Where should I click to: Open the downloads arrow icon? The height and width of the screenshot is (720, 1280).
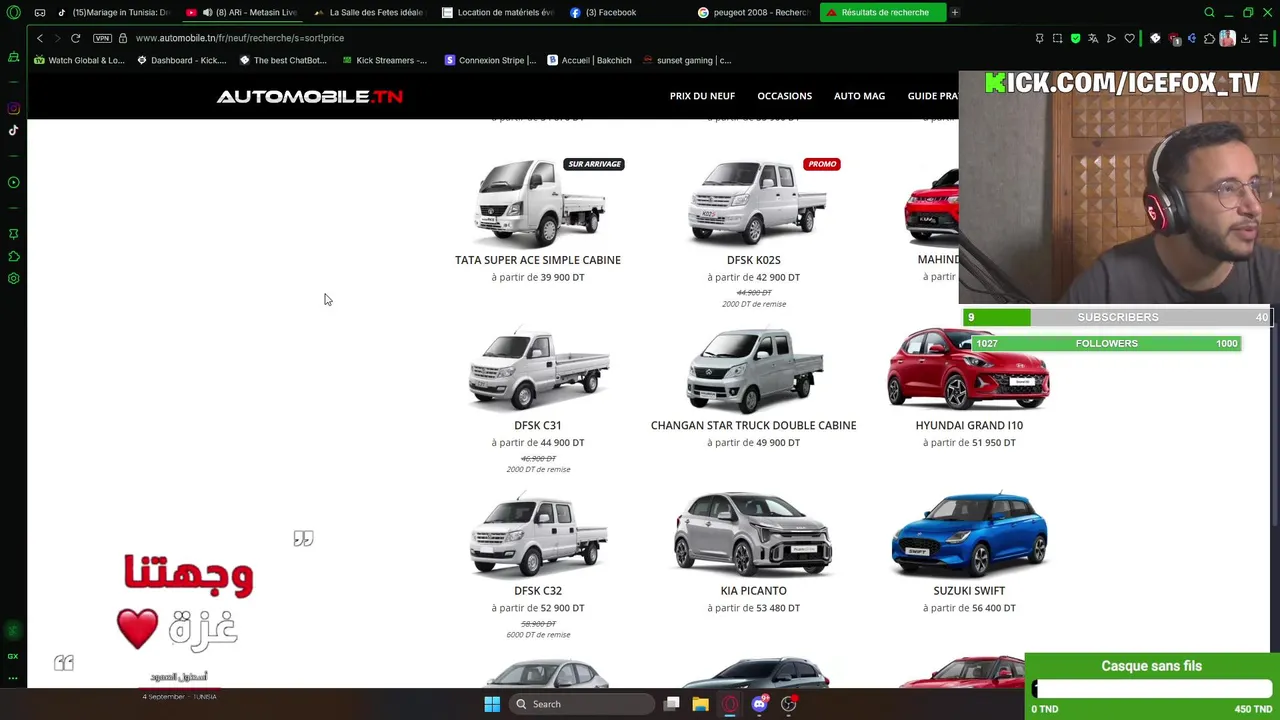[1245, 38]
